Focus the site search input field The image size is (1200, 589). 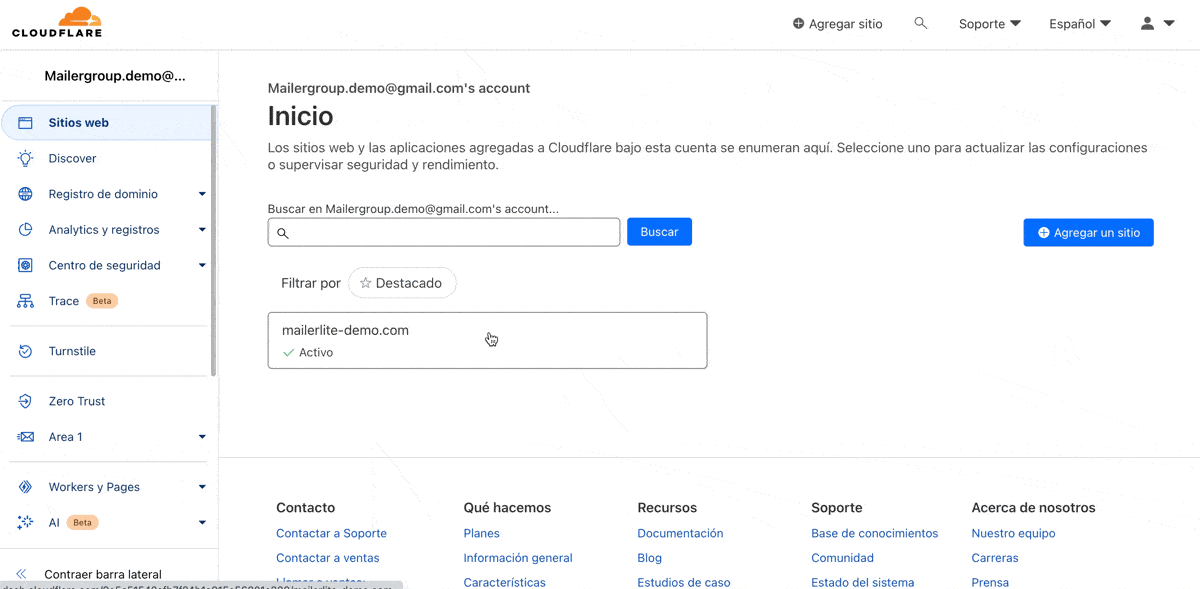pos(444,232)
